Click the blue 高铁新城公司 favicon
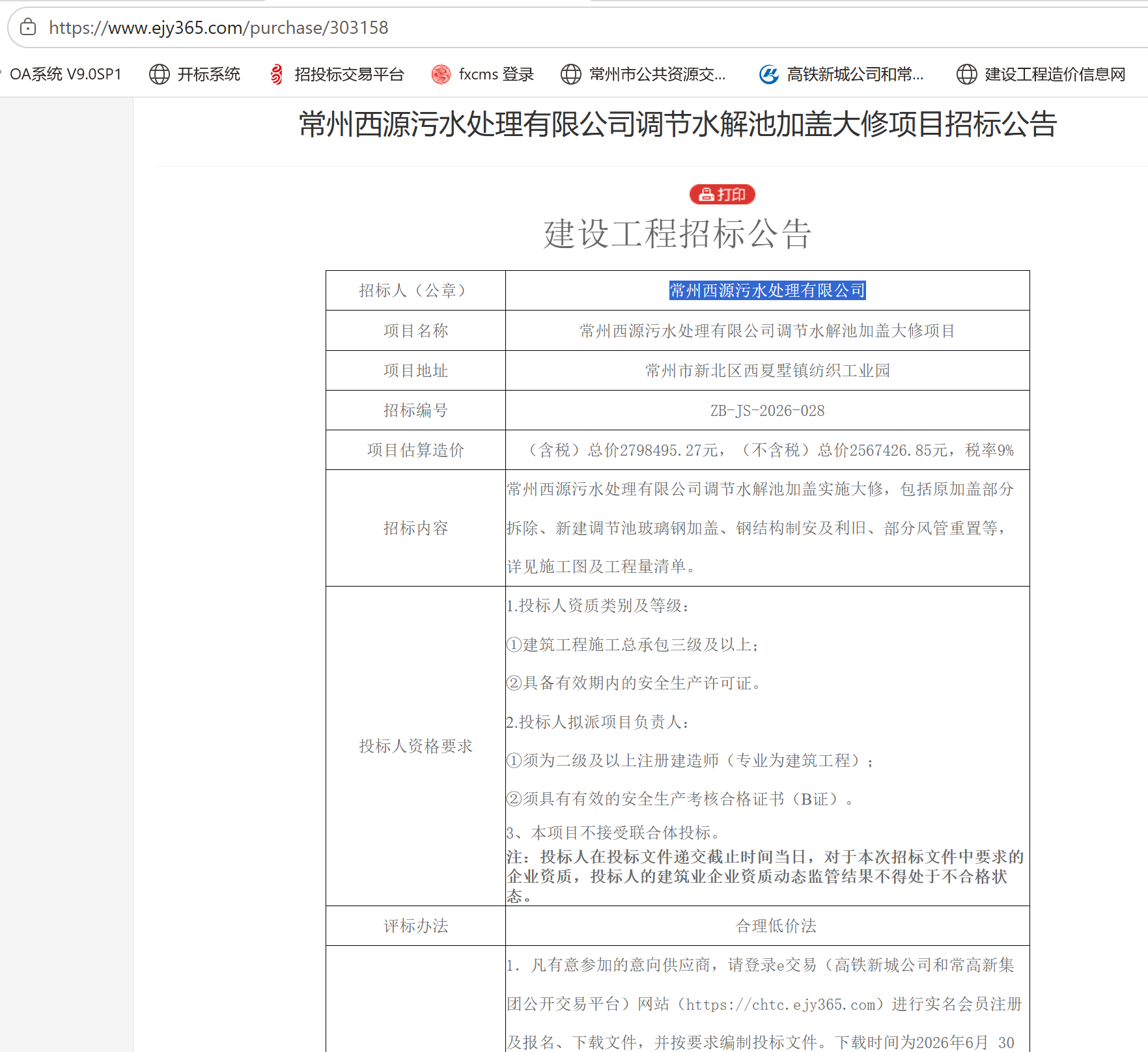Image resolution: width=1148 pixels, height=1052 pixels. click(769, 74)
